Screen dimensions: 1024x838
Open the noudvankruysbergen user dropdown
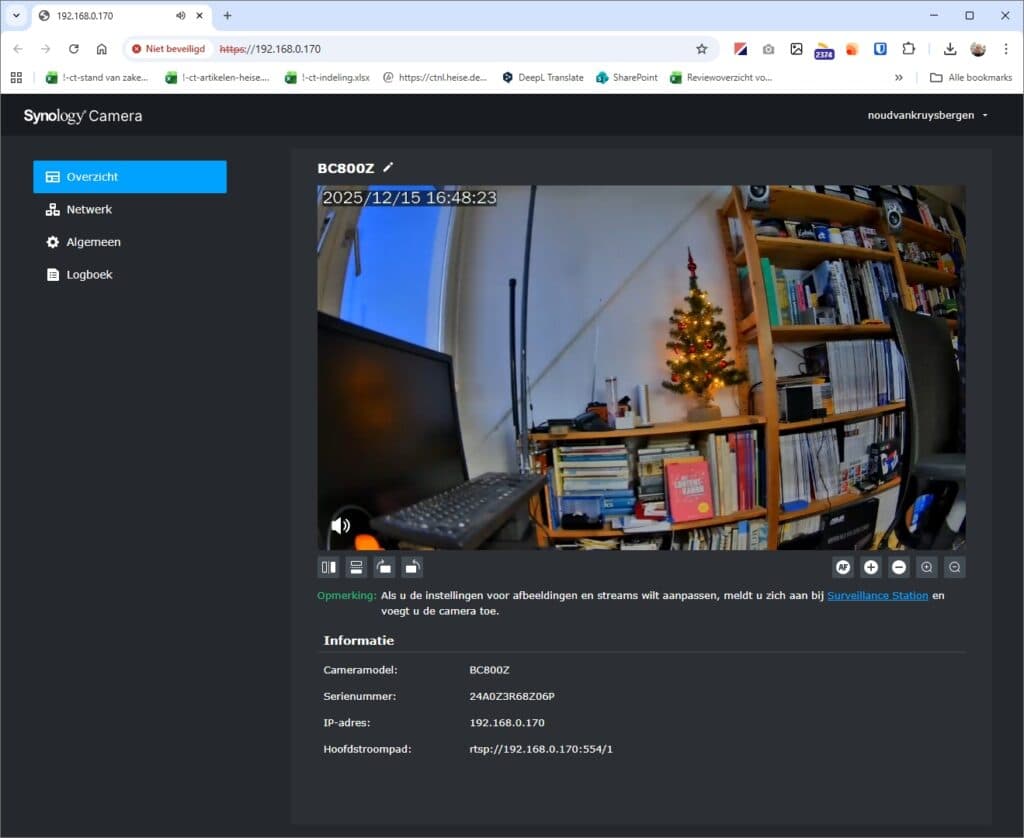[x=928, y=115]
